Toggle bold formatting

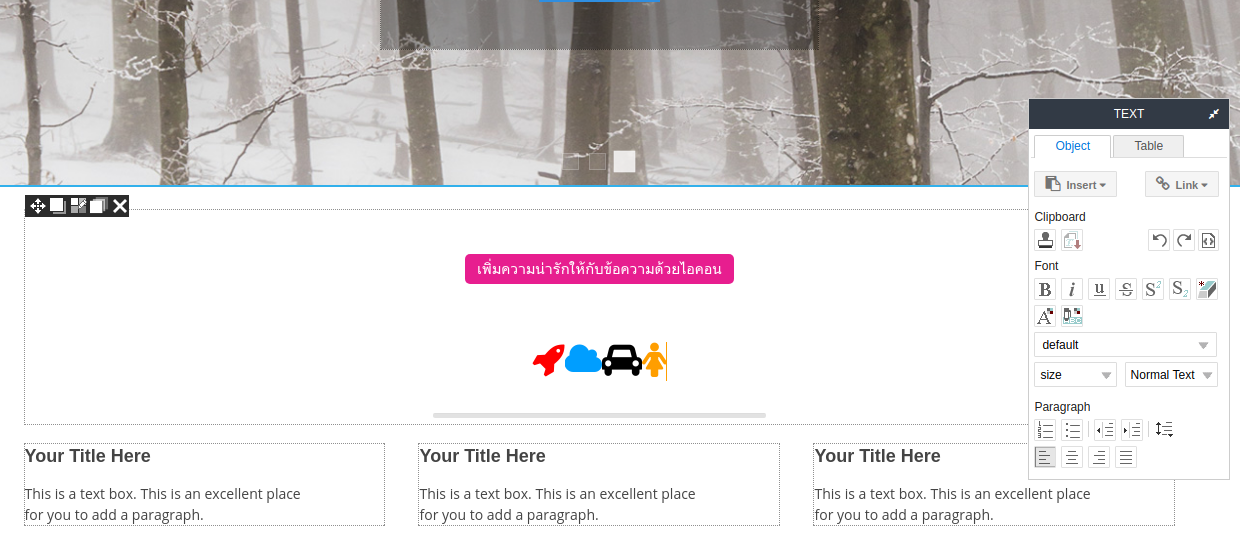coord(1045,289)
